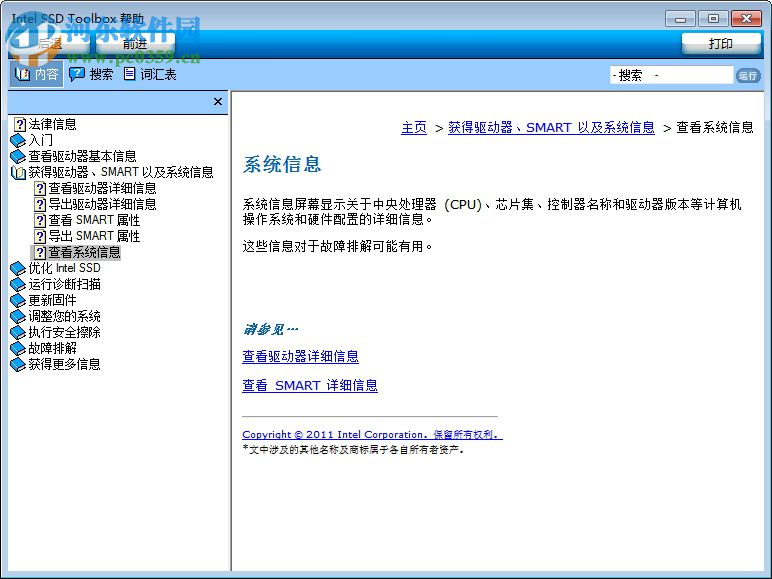This screenshot has height=579, width=772.
Task: Click the topic icon beside 导出驱动器详细信息
Action: (x=40, y=204)
